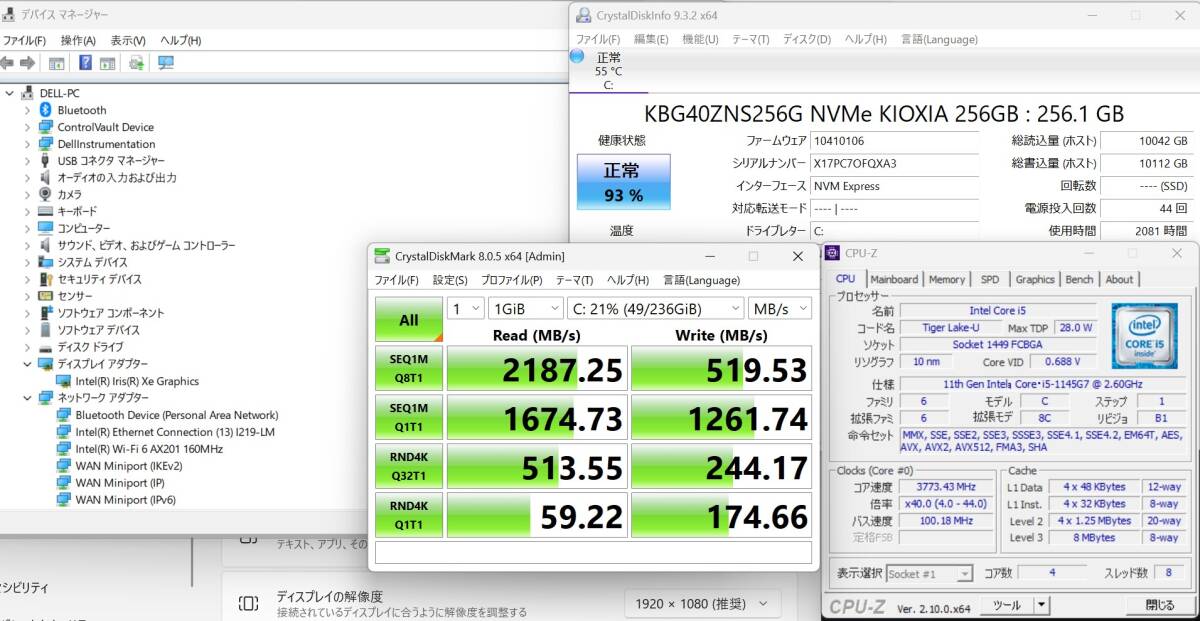The height and width of the screenshot is (621, 1200).
Task: Click the カメラ device icon
Action: pyautogui.click(x=45, y=195)
